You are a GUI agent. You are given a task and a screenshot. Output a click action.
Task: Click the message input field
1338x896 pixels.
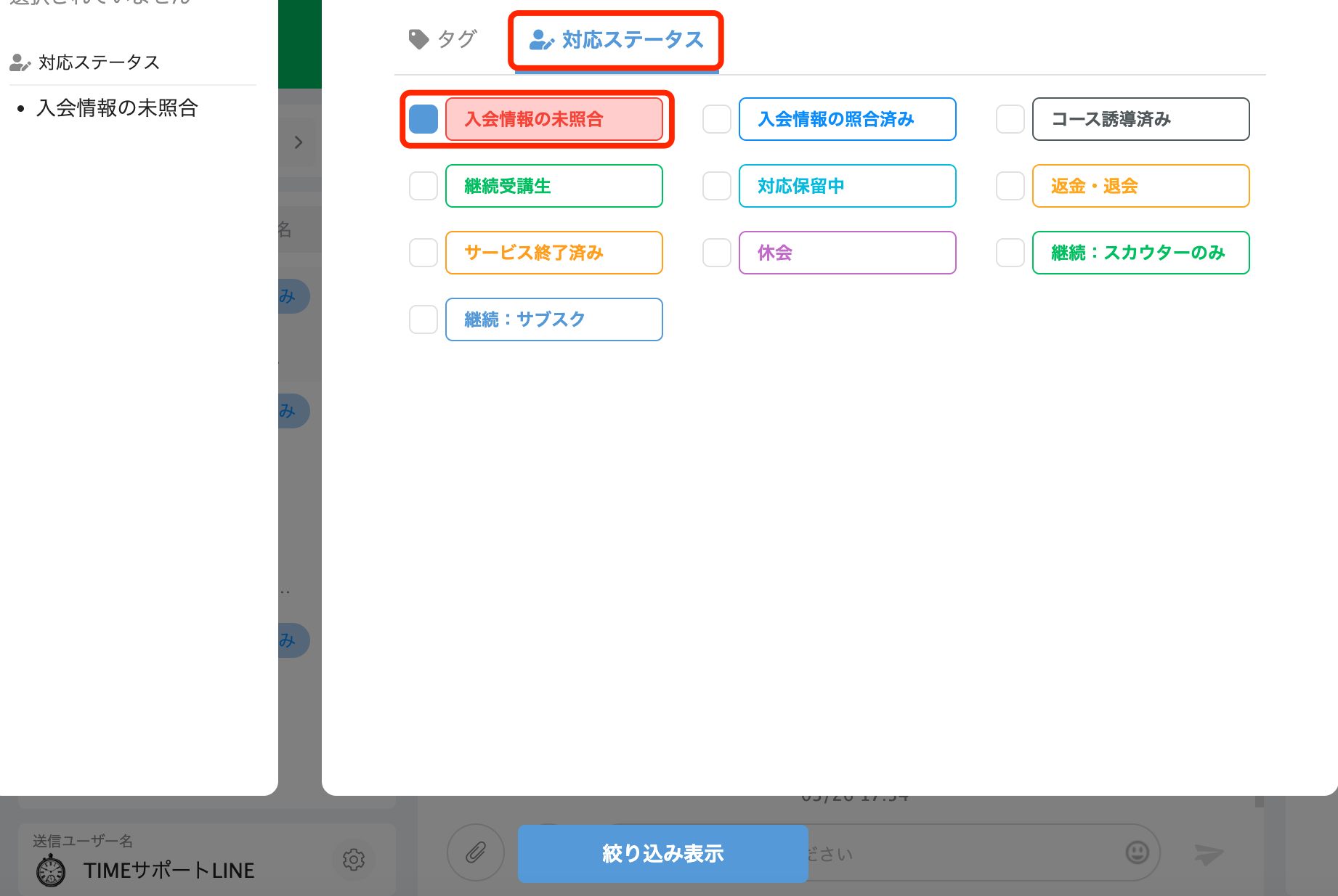pyautogui.click(x=944, y=854)
